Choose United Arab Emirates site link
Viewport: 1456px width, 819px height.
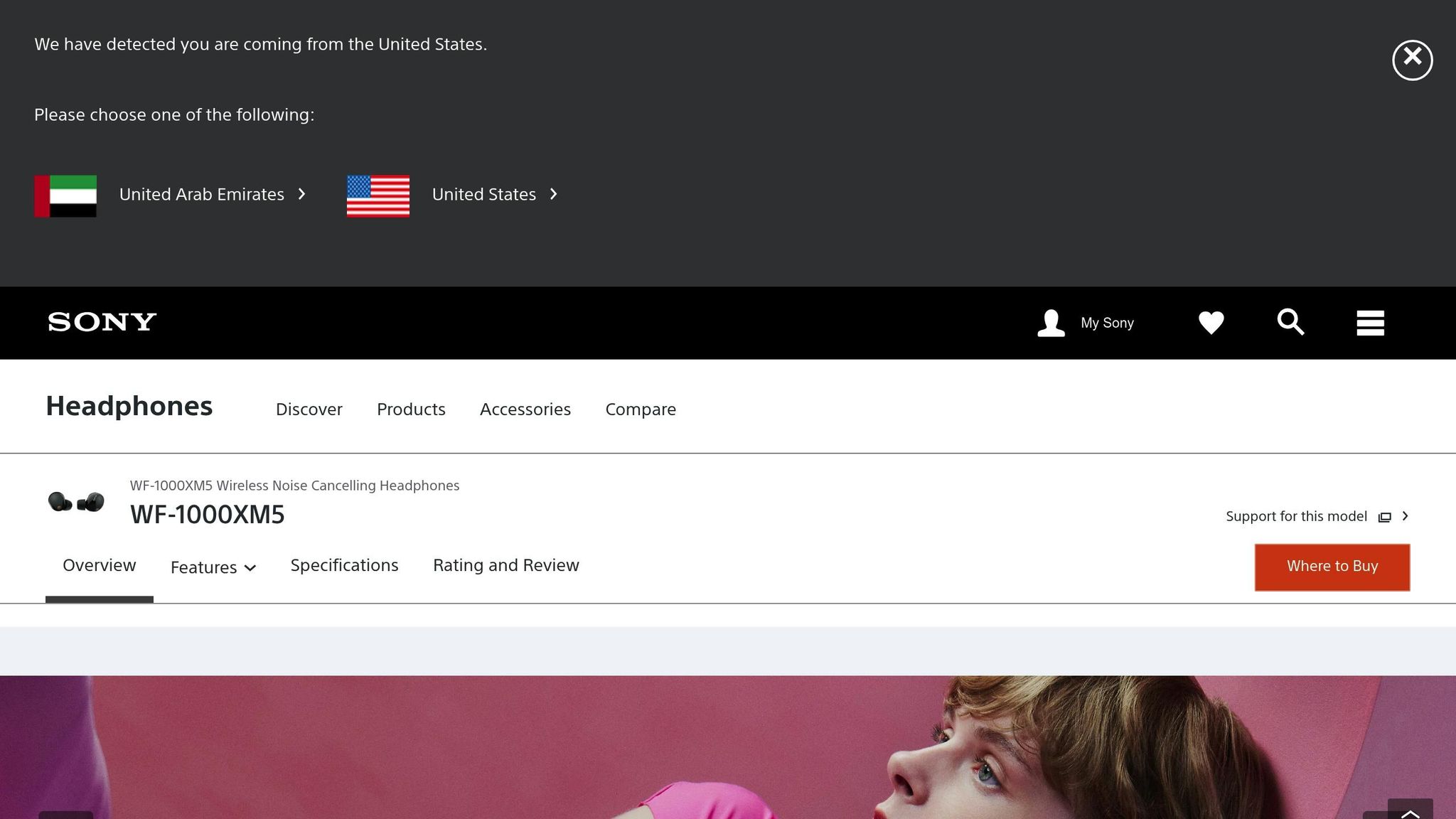212,194
